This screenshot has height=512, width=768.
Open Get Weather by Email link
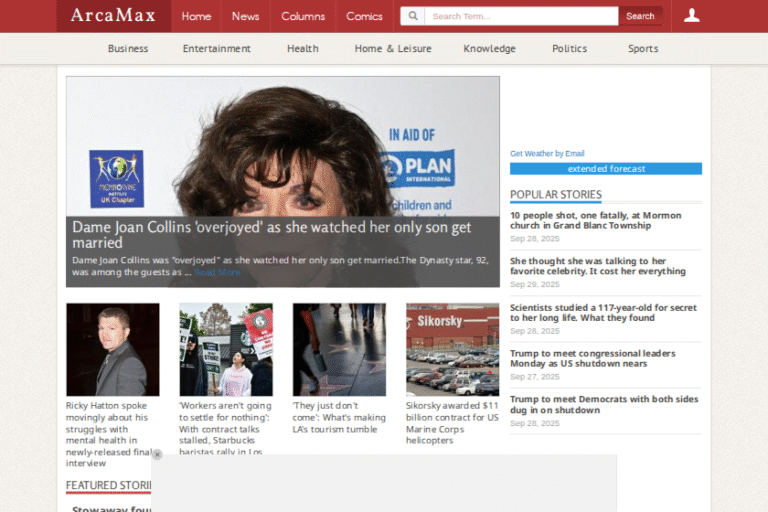pos(547,153)
